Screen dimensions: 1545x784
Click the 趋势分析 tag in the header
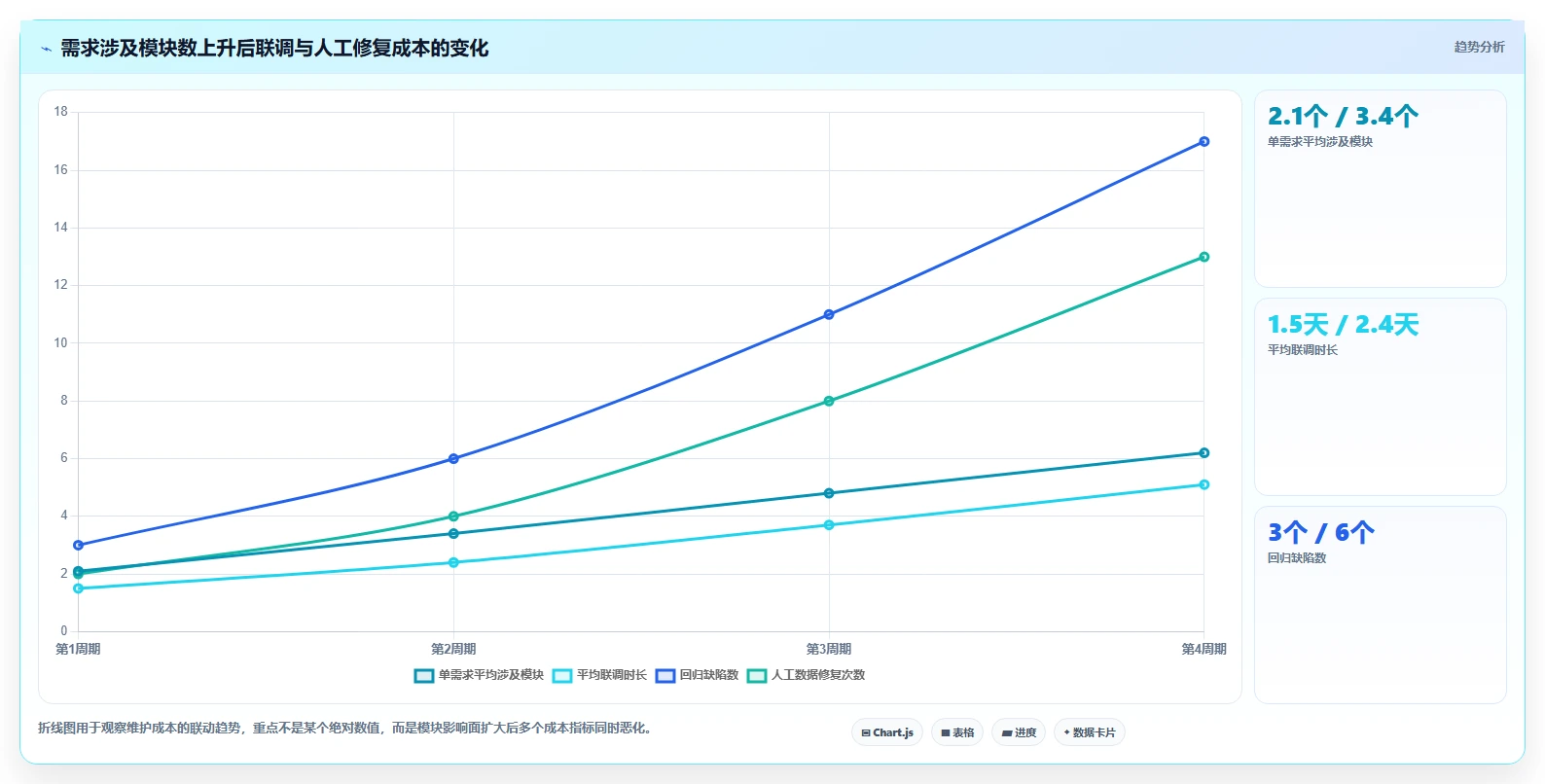(1479, 47)
